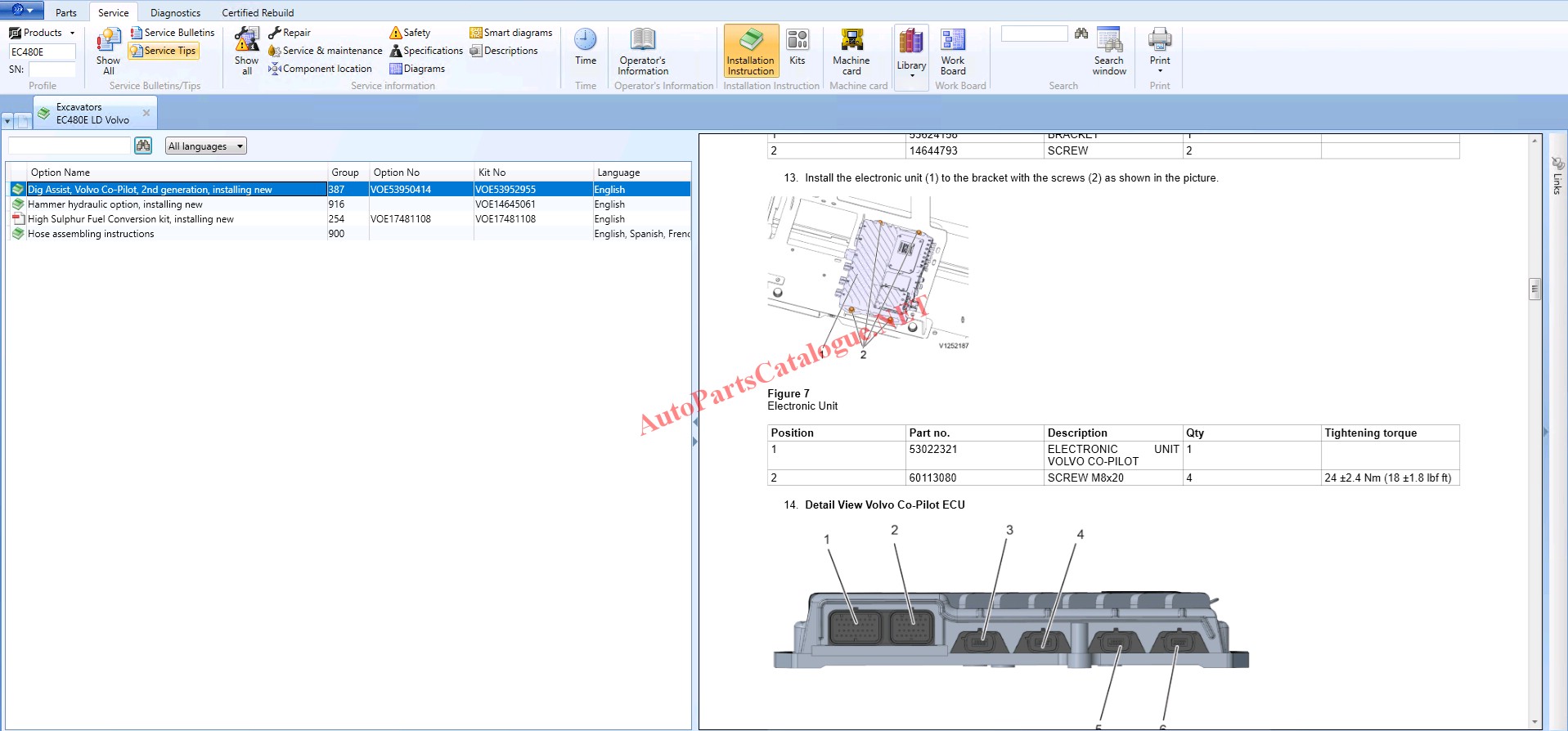
Task: Expand the Products dropdown
Action: [72, 34]
